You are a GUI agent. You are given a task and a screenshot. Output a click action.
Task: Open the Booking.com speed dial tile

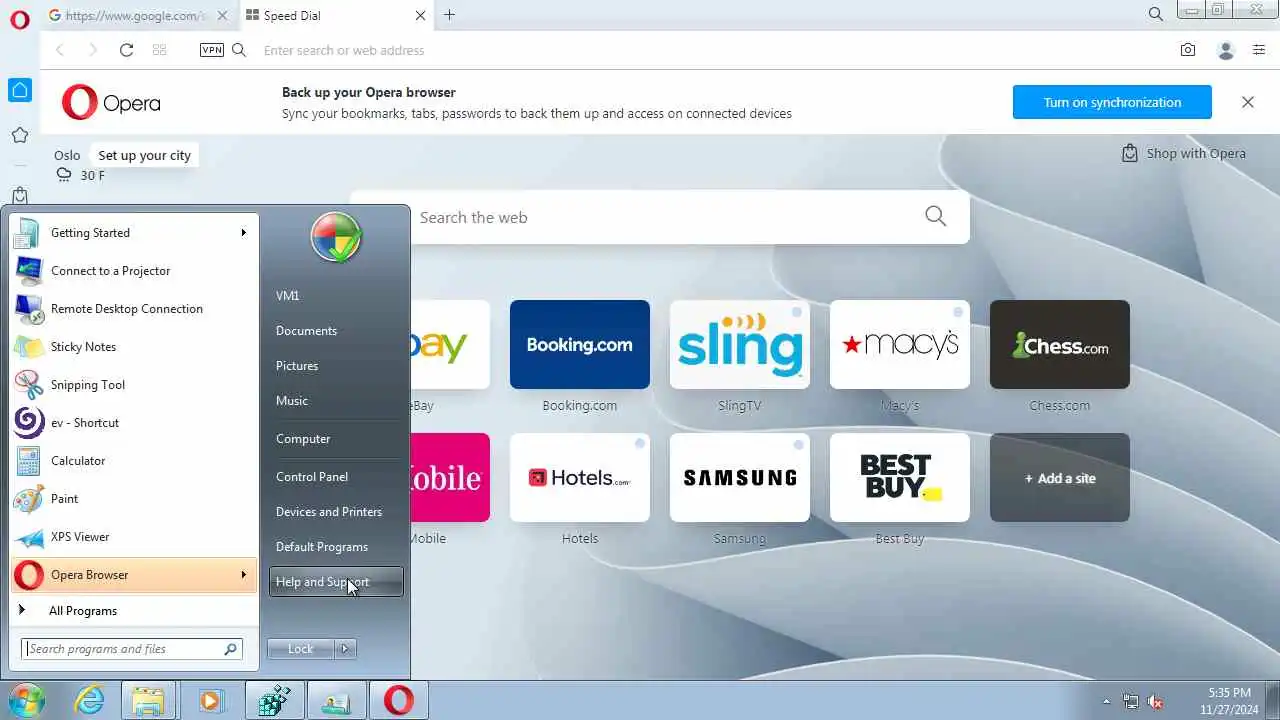click(580, 345)
